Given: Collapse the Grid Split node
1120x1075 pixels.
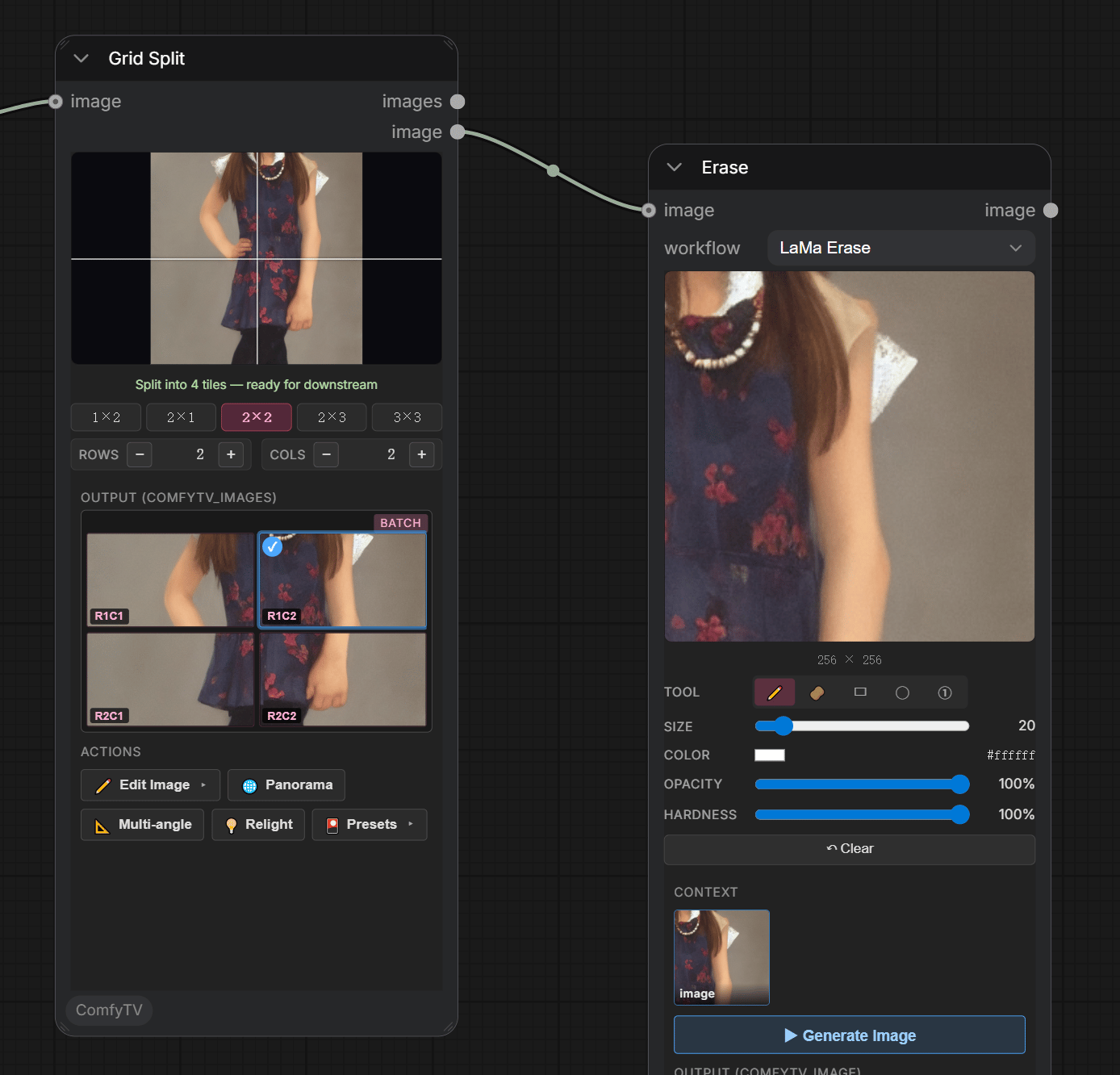Looking at the screenshot, I should [x=81, y=58].
